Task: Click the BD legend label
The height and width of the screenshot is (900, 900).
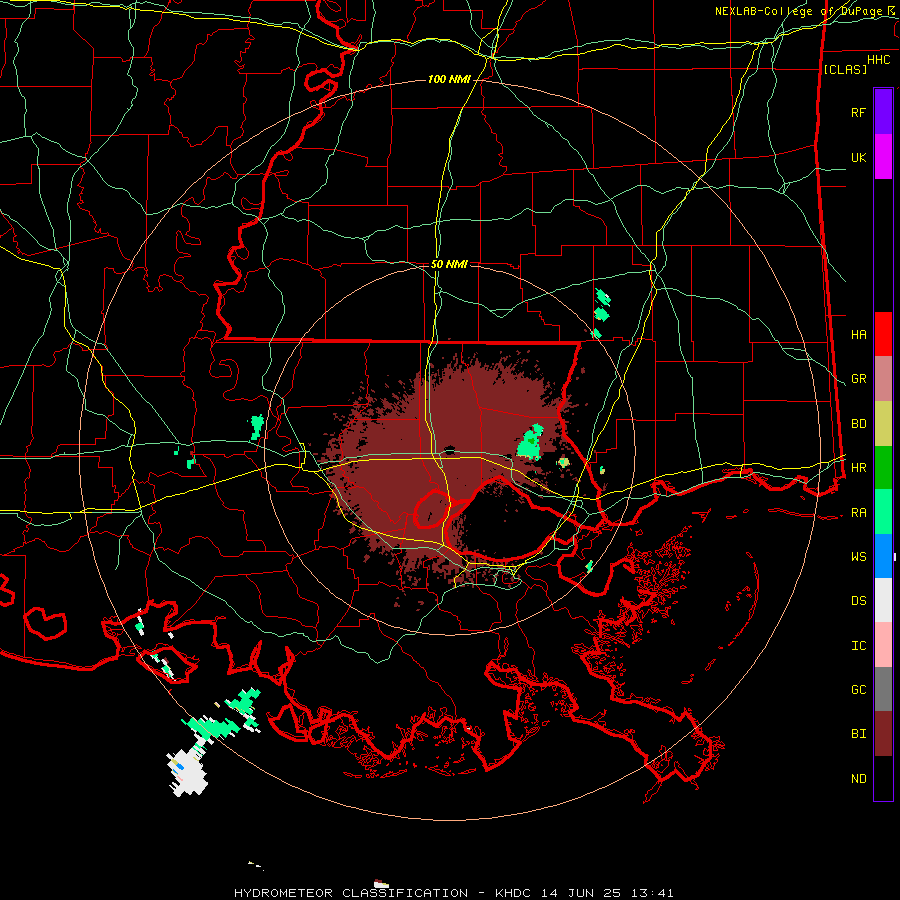Action: [x=858, y=424]
